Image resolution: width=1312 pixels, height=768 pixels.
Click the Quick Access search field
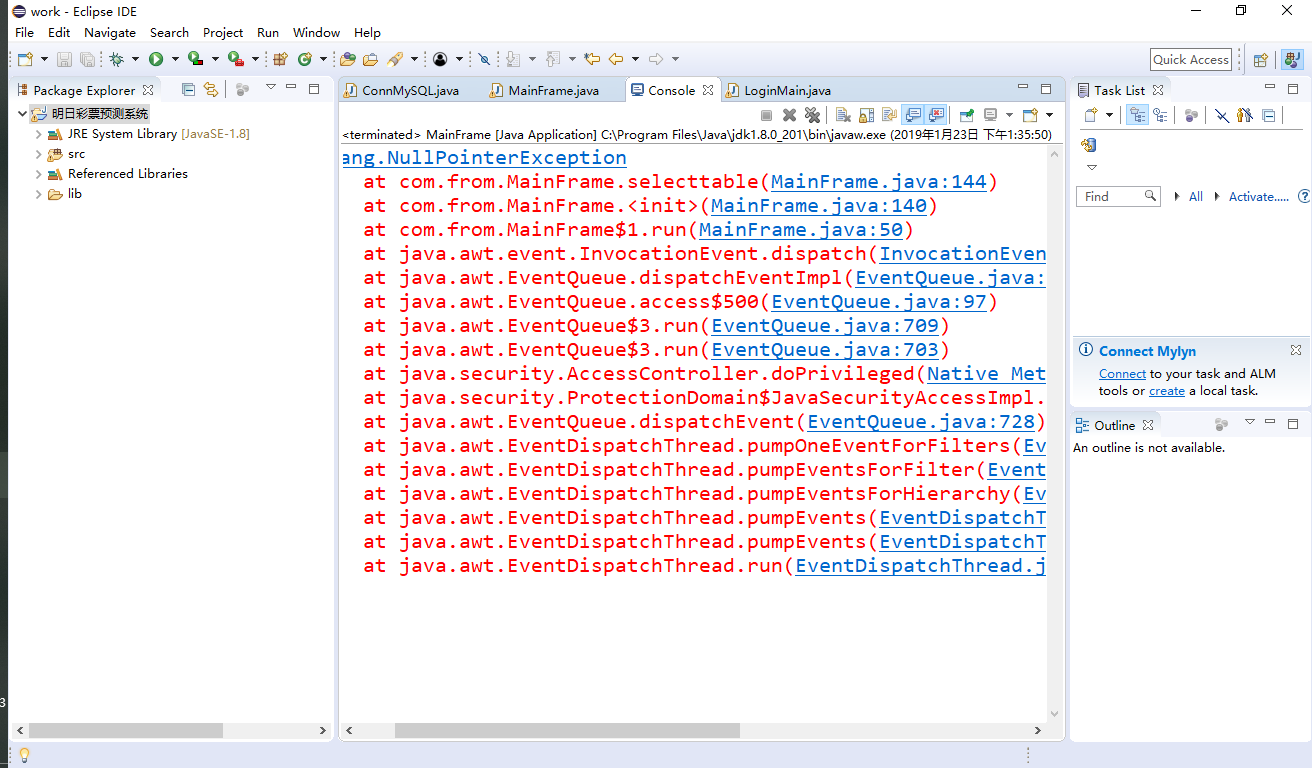tap(1190, 60)
